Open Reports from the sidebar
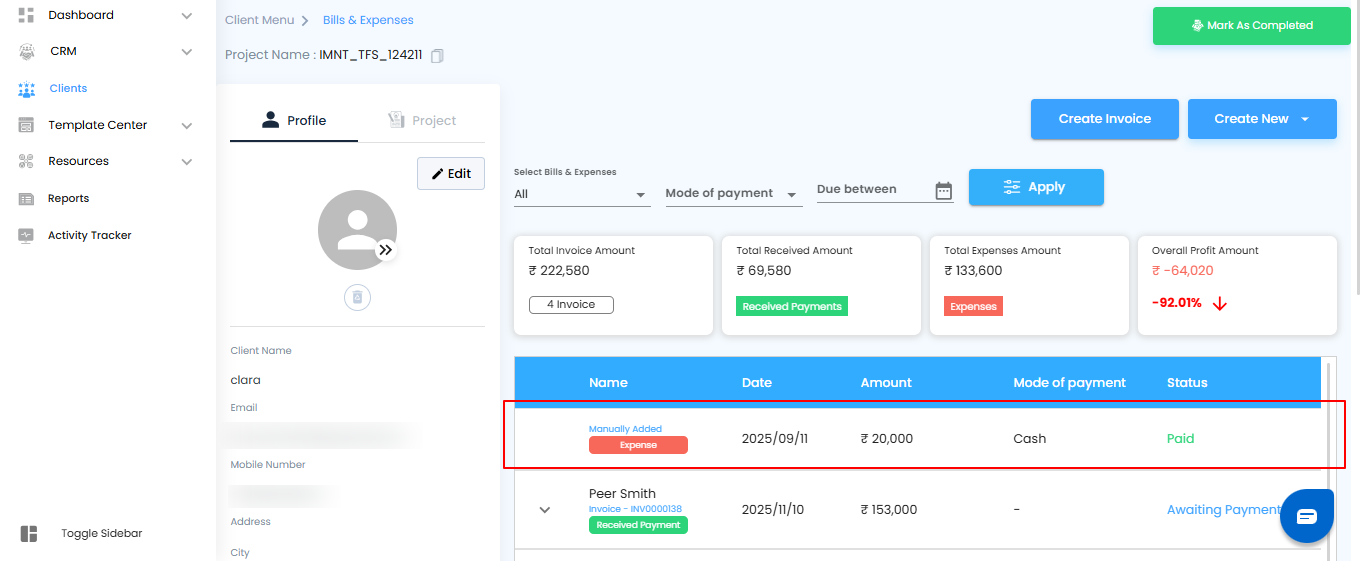This screenshot has width=1365, height=561. pos(68,198)
